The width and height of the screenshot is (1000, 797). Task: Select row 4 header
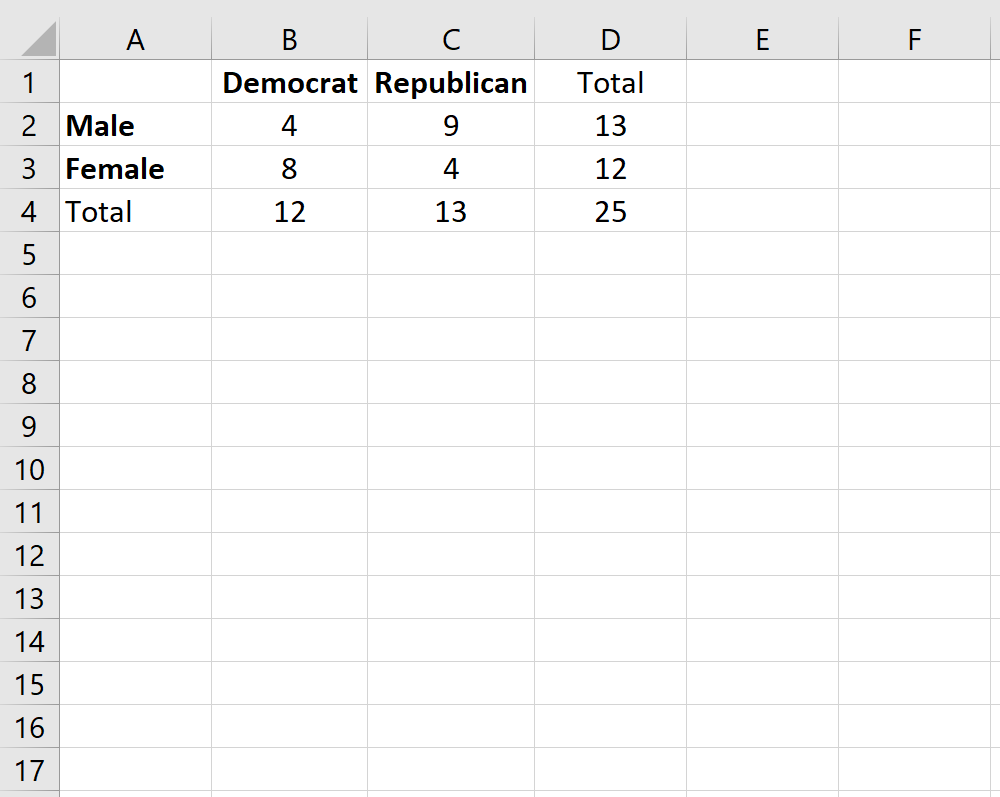point(30,211)
